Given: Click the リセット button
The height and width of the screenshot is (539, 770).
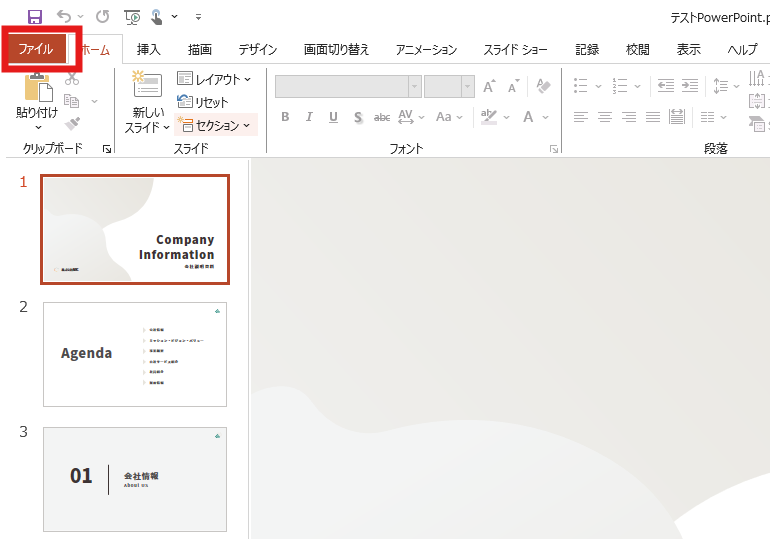Looking at the screenshot, I should tap(202, 102).
